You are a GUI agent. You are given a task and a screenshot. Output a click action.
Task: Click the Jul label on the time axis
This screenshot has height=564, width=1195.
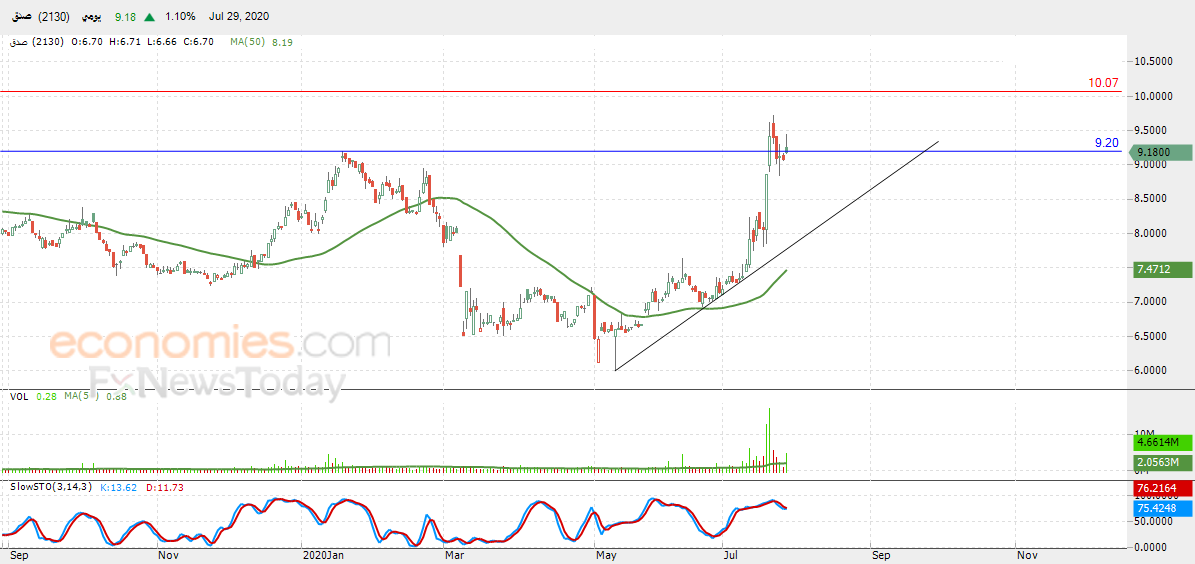732,556
